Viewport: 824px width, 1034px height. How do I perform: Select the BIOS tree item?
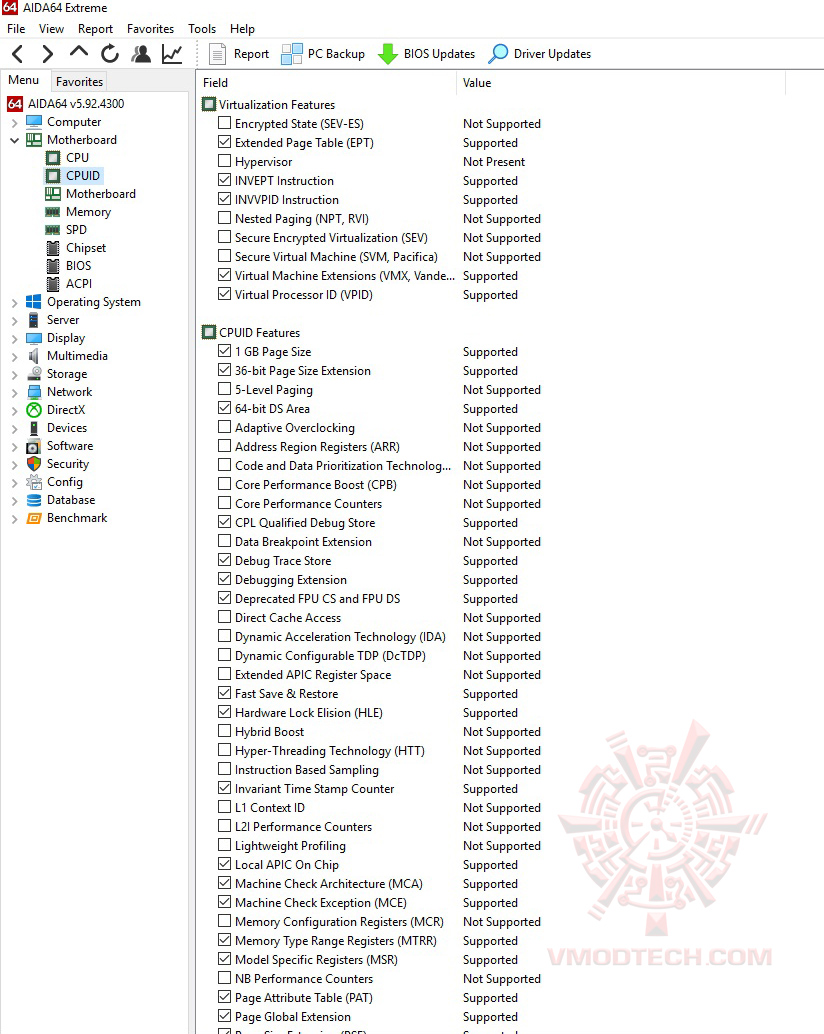pos(78,266)
